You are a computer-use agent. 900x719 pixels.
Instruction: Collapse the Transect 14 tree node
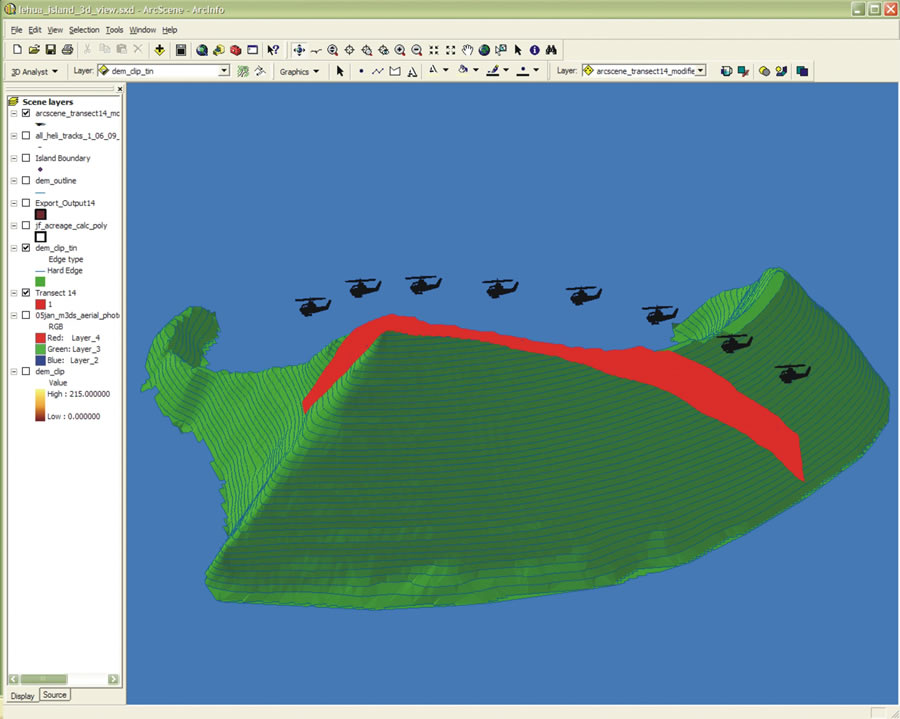pyautogui.click(x=14, y=293)
